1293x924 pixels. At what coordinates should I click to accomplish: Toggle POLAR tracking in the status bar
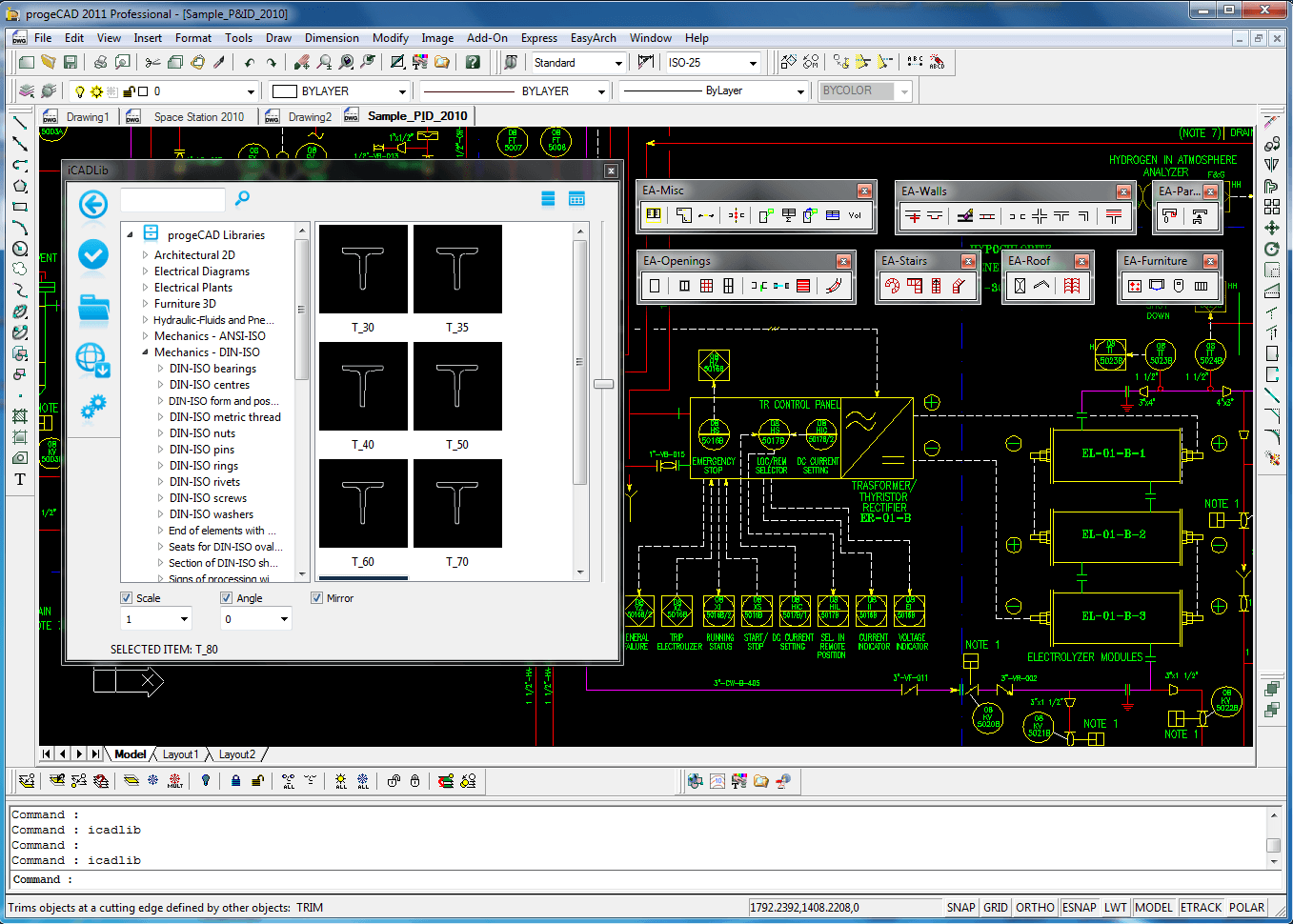tap(1247, 908)
